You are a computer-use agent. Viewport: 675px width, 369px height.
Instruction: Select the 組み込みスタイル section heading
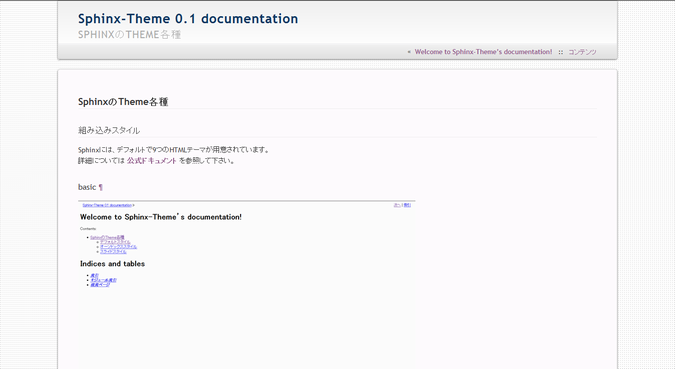[109, 130]
